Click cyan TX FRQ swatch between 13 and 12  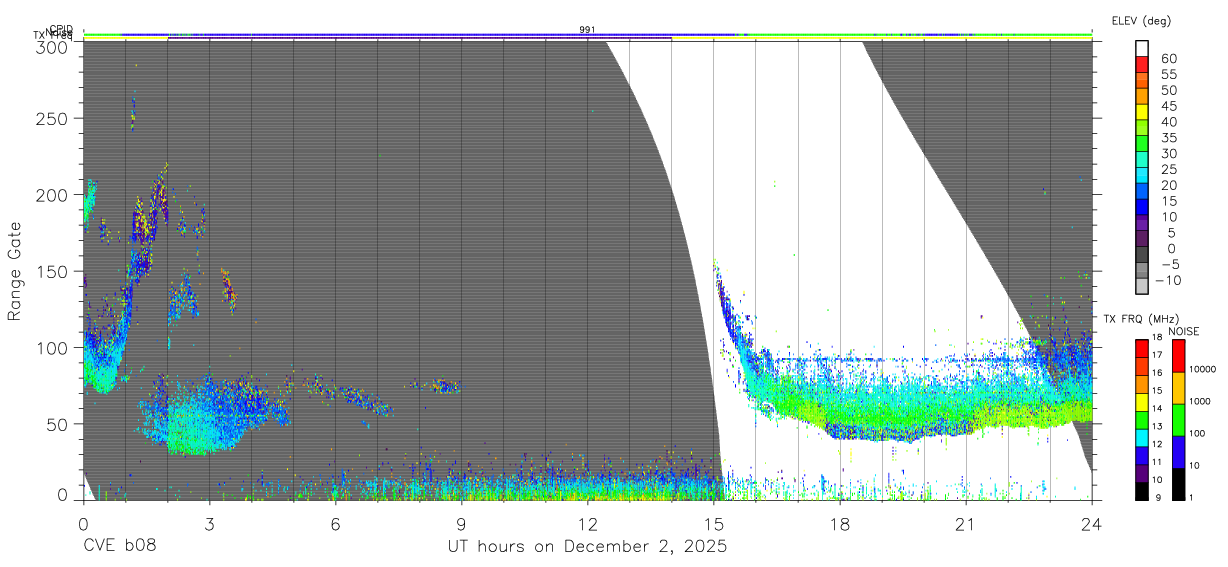pos(1142,438)
